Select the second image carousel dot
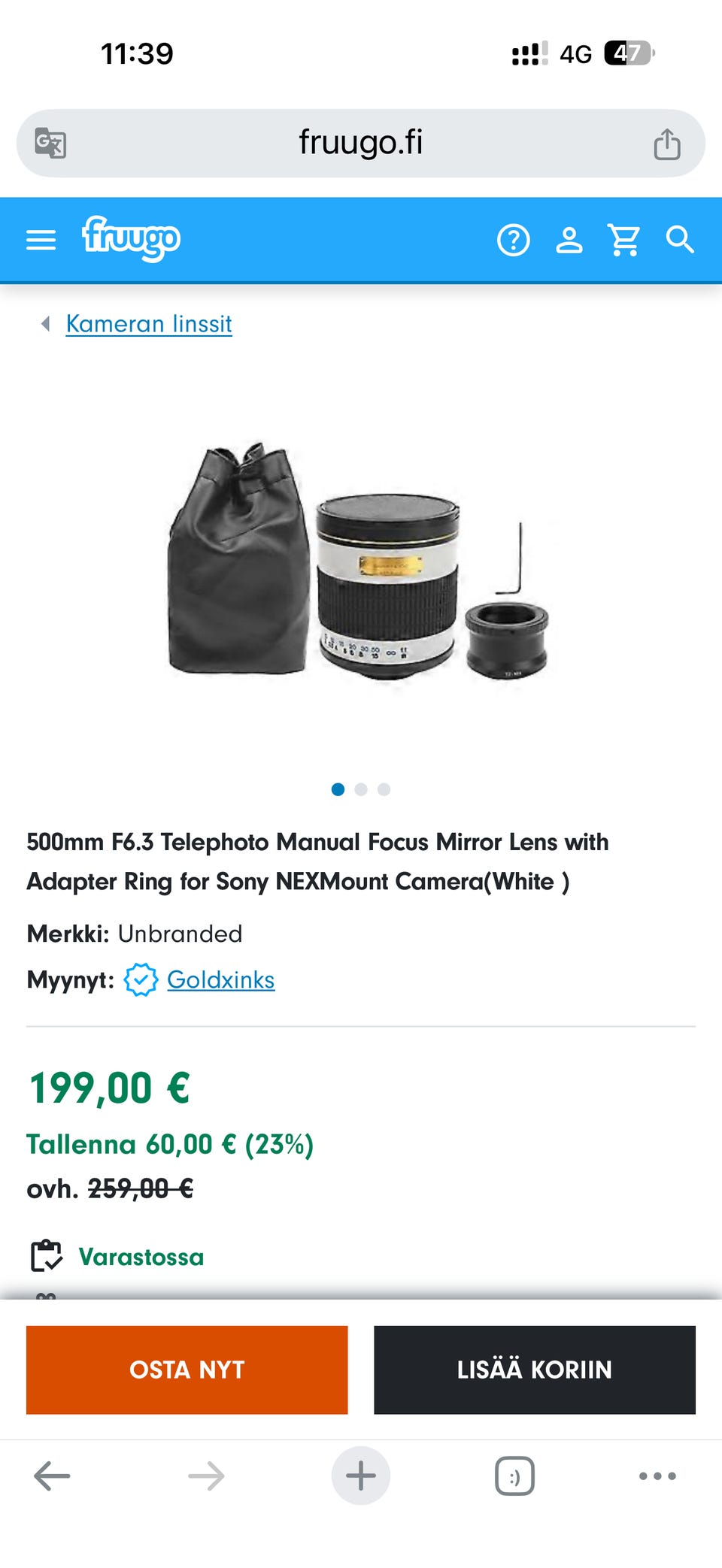Viewport: 722px width, 1568px height. pos(361,789)
